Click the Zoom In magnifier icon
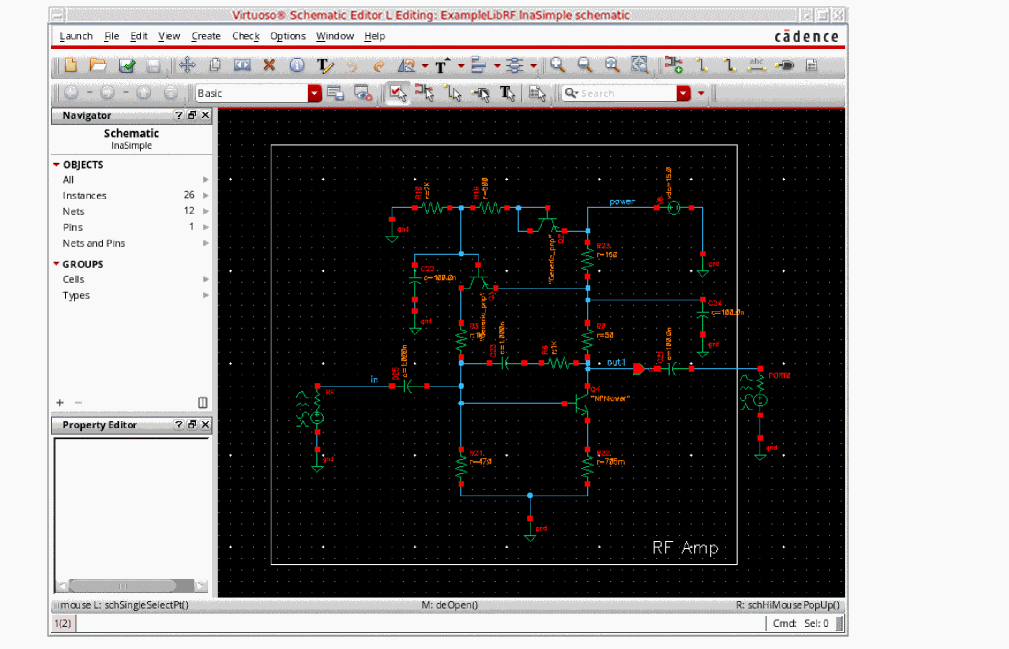This screenshot has height=649, width=1009. [558, 66]
